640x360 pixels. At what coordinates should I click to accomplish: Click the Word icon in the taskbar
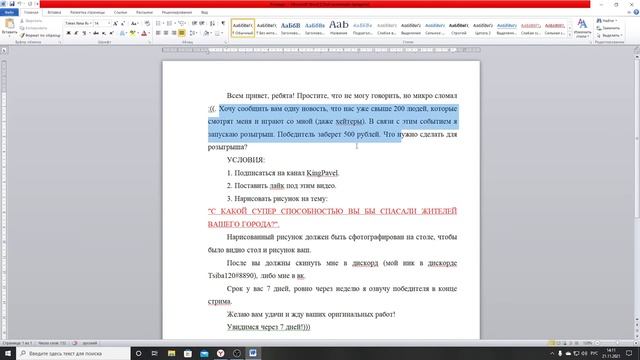click(253, 353)
